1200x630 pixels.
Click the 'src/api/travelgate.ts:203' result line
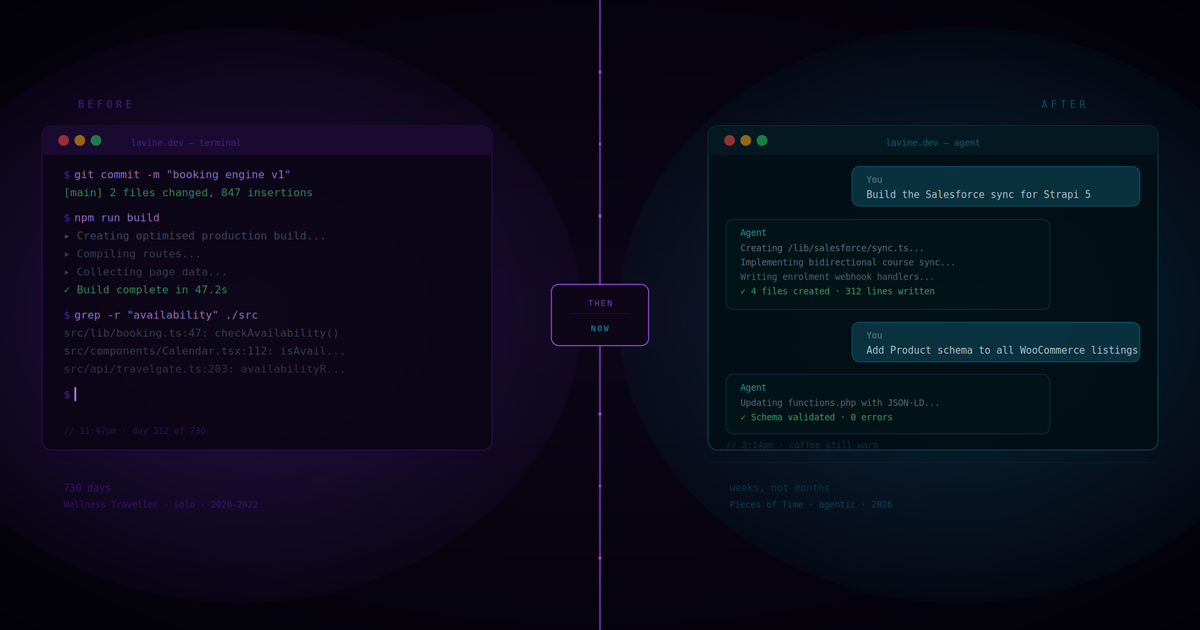tap(205, 369)
